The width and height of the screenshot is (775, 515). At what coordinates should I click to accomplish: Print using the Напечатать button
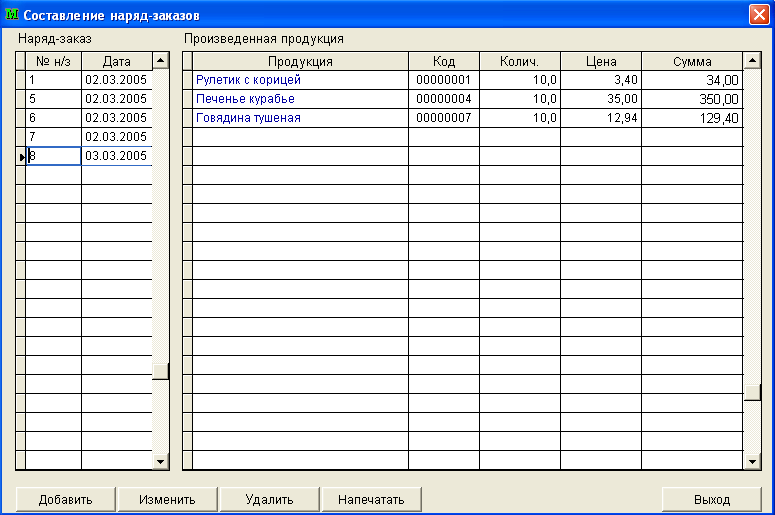pos(371,499)
